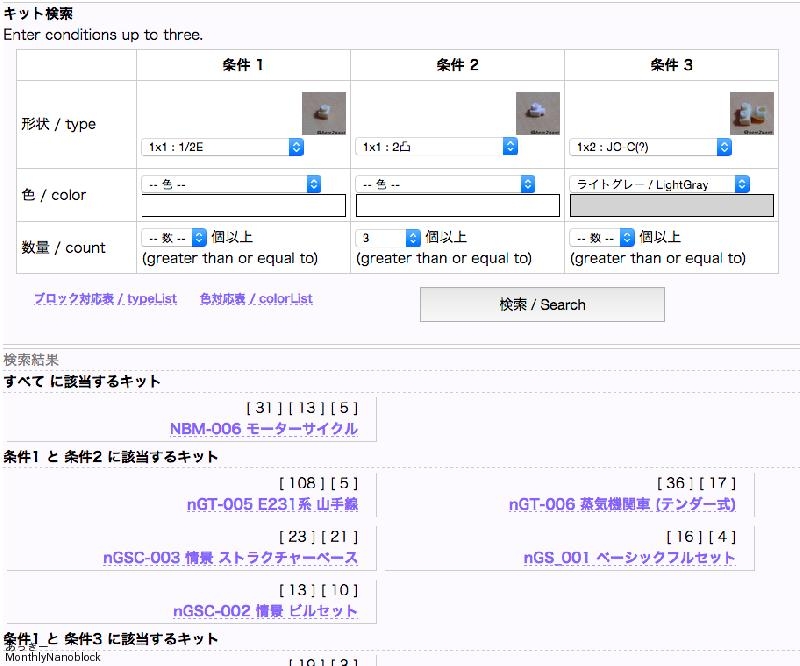Expand the color dropdown for condition 2

point(445,184)
